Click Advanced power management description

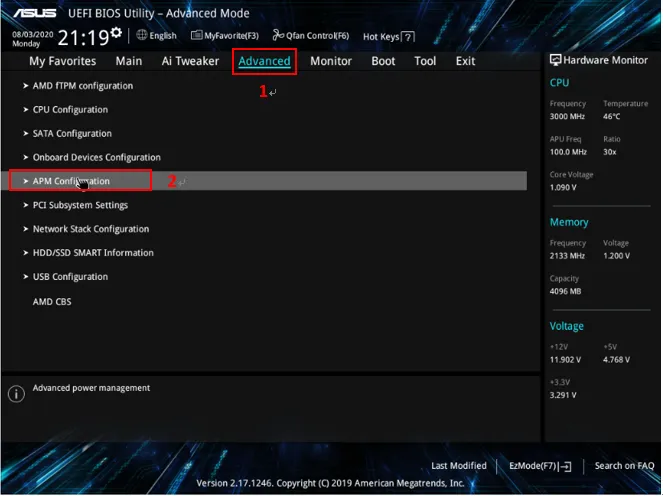[91, 388]
